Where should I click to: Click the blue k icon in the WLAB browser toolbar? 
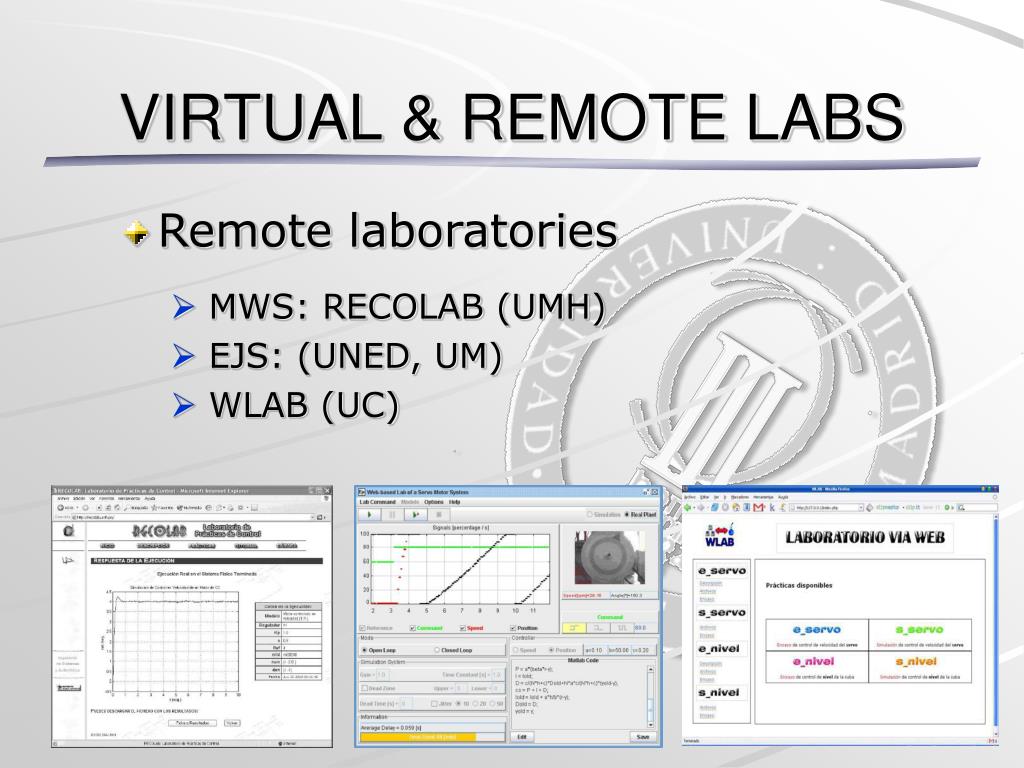click(x=772, y=507)
